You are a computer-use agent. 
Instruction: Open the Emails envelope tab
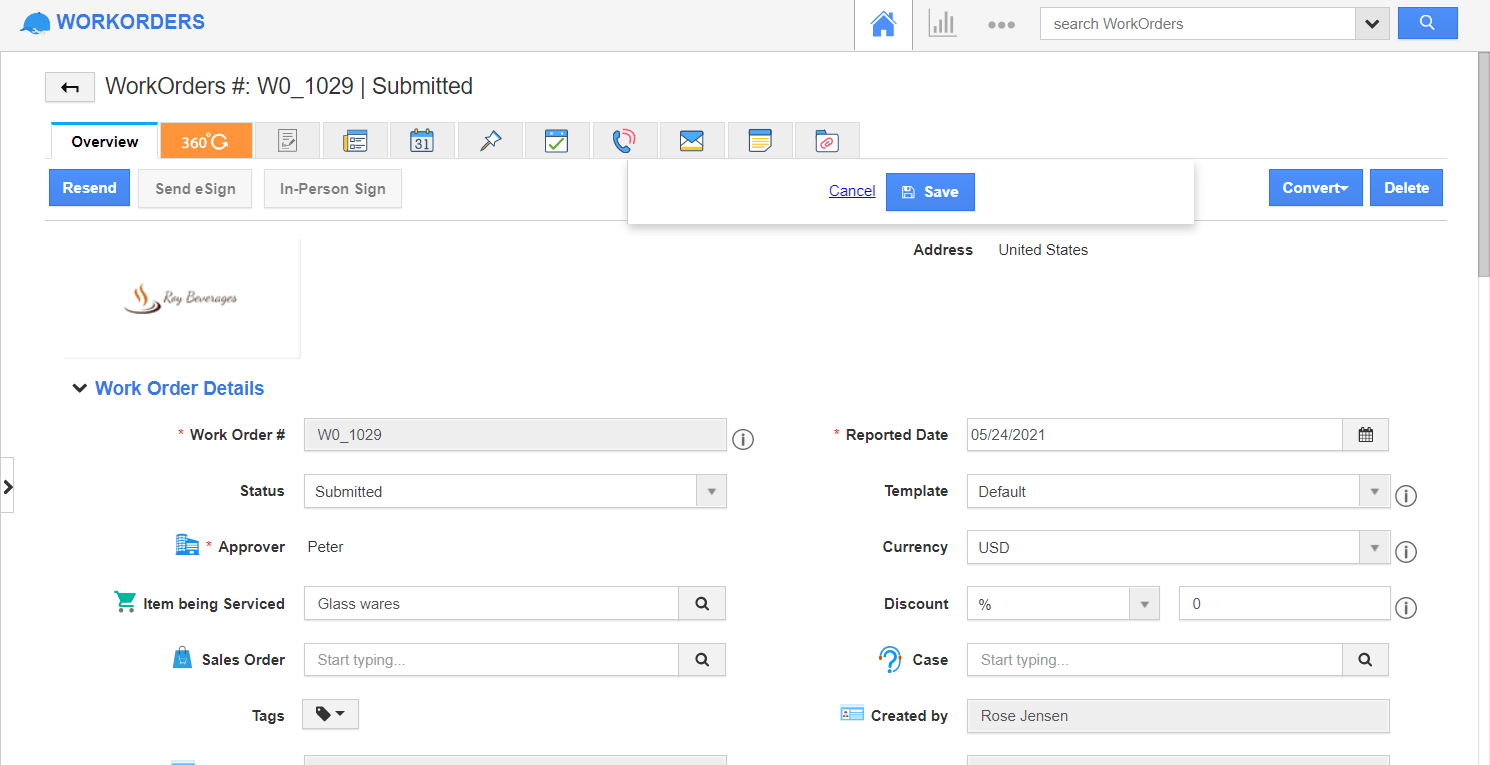click(691, 141)
